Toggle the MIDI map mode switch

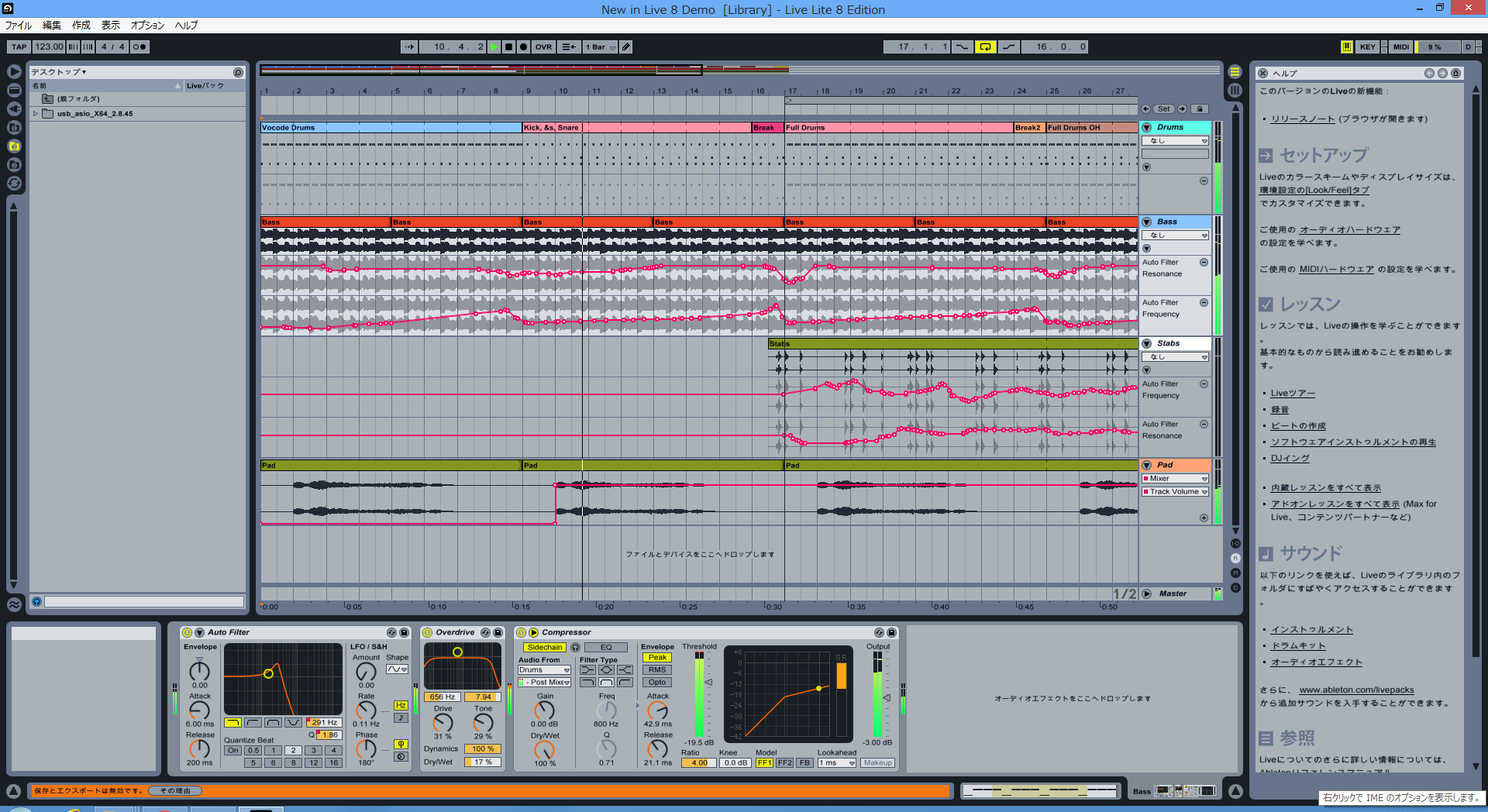click(1401, 47)
